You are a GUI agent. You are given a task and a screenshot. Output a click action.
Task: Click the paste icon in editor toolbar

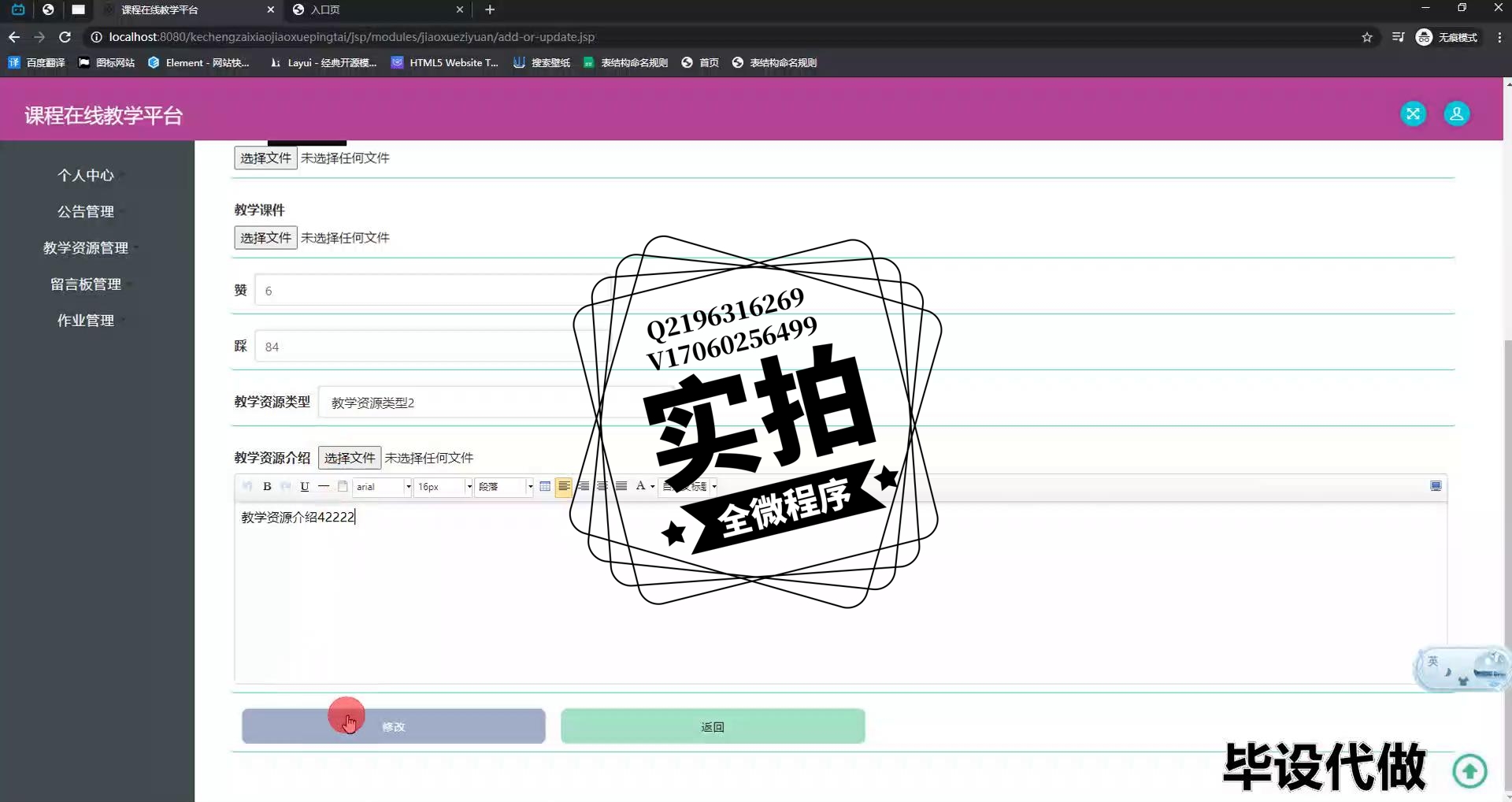[x=343, y=486]
